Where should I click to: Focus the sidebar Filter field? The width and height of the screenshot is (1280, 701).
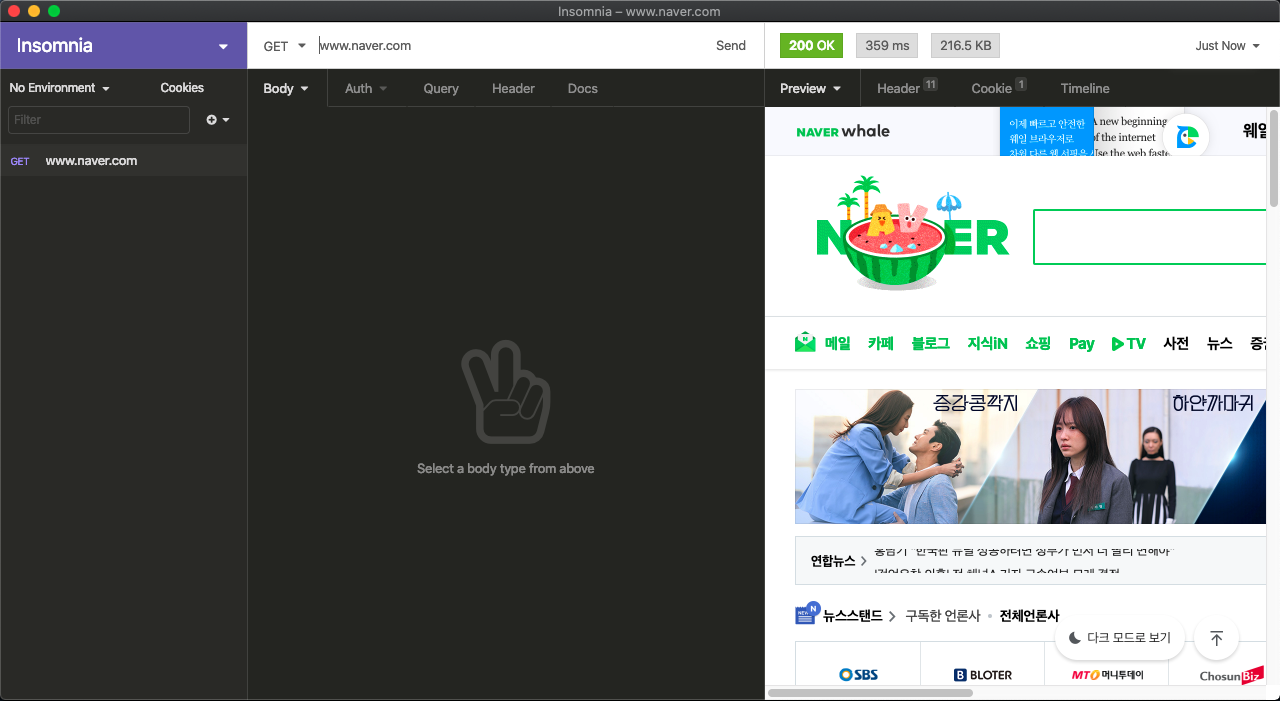[x=98, y=120]
